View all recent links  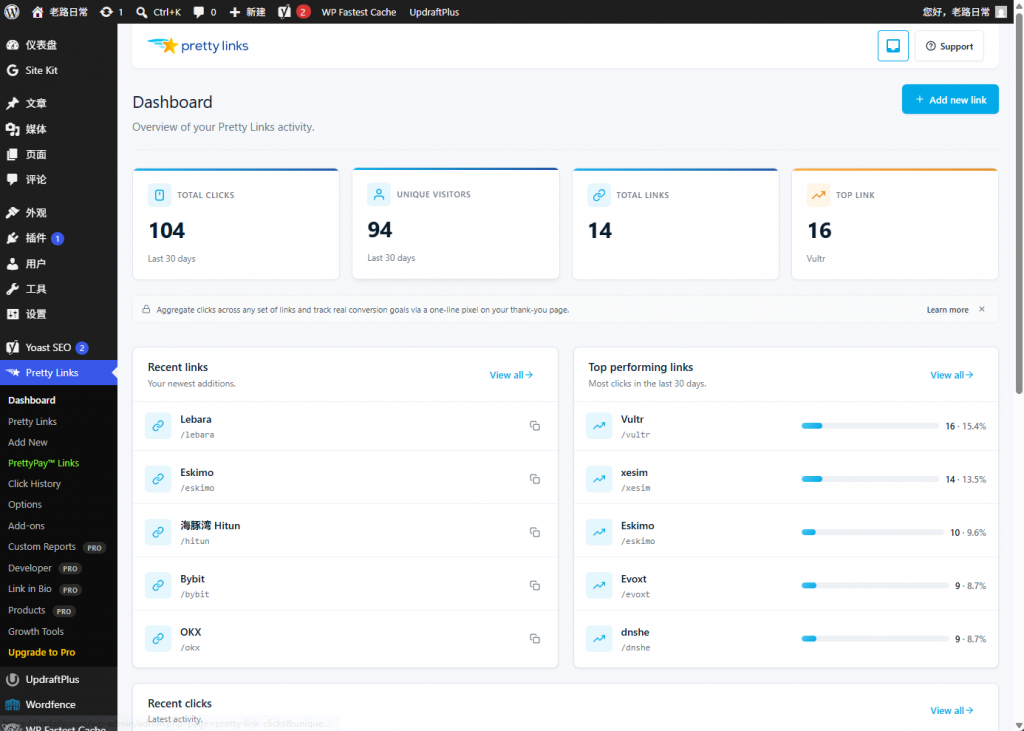pos(511,375)
